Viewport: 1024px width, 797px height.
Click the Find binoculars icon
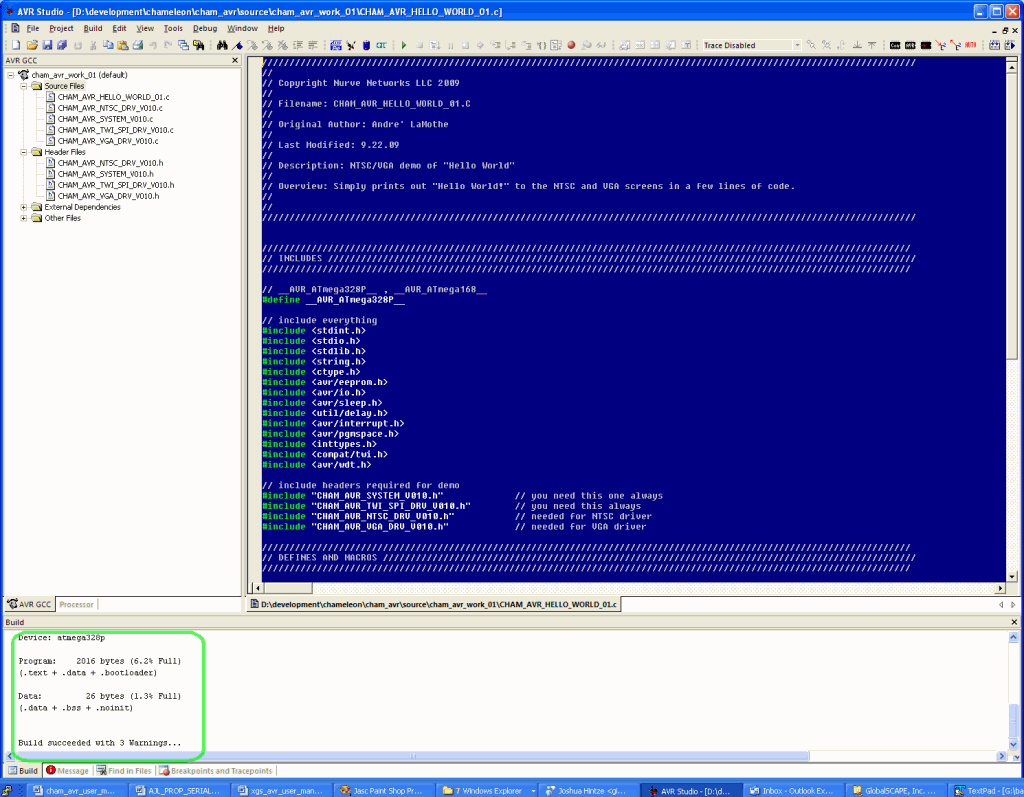pyautogui.click(x=222, y=45)
